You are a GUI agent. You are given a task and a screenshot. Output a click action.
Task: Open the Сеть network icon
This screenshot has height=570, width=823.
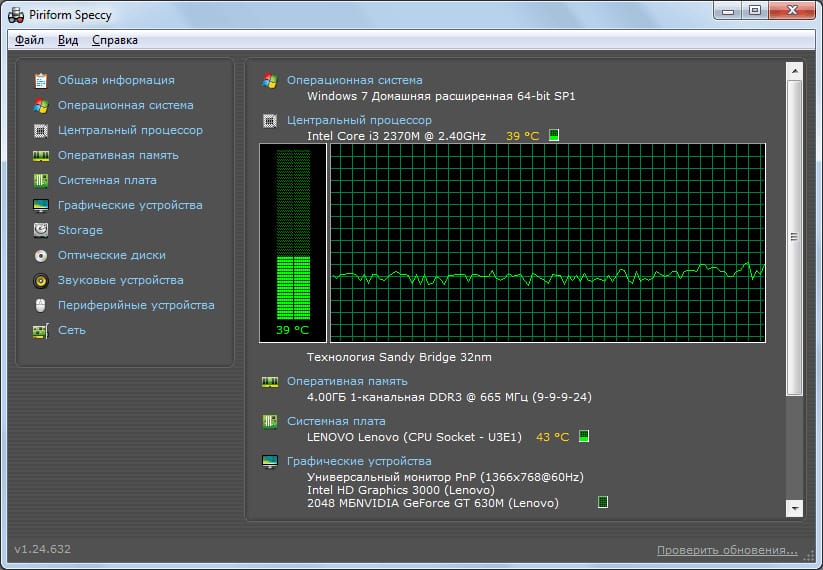click(41, 330)
